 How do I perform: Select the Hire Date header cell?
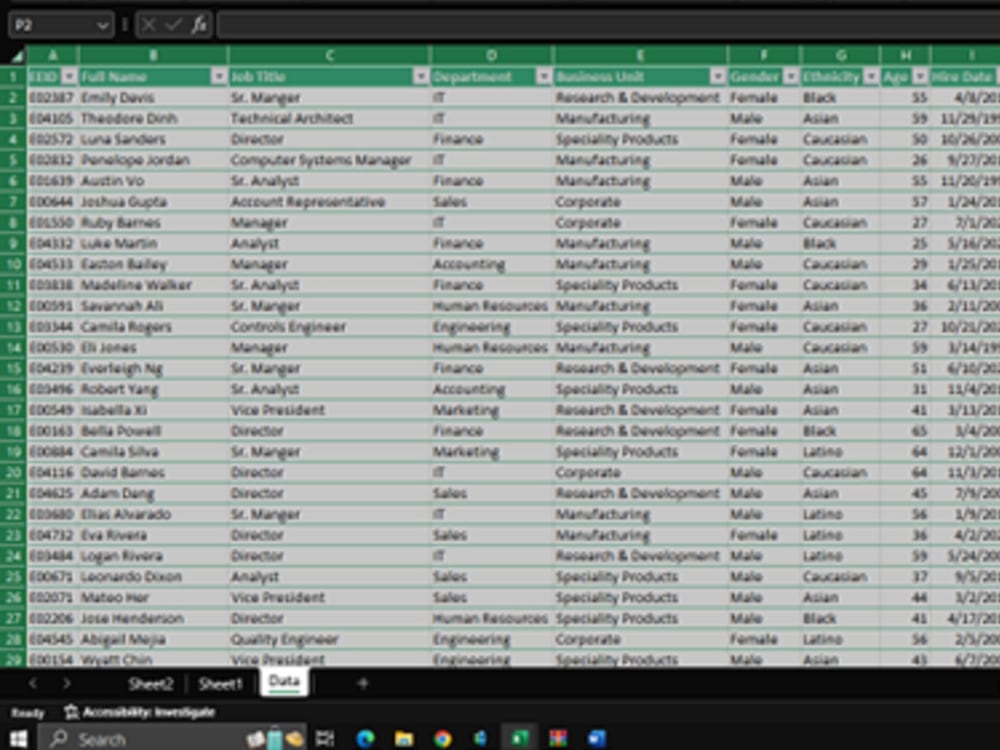click(x=965, y=77)
